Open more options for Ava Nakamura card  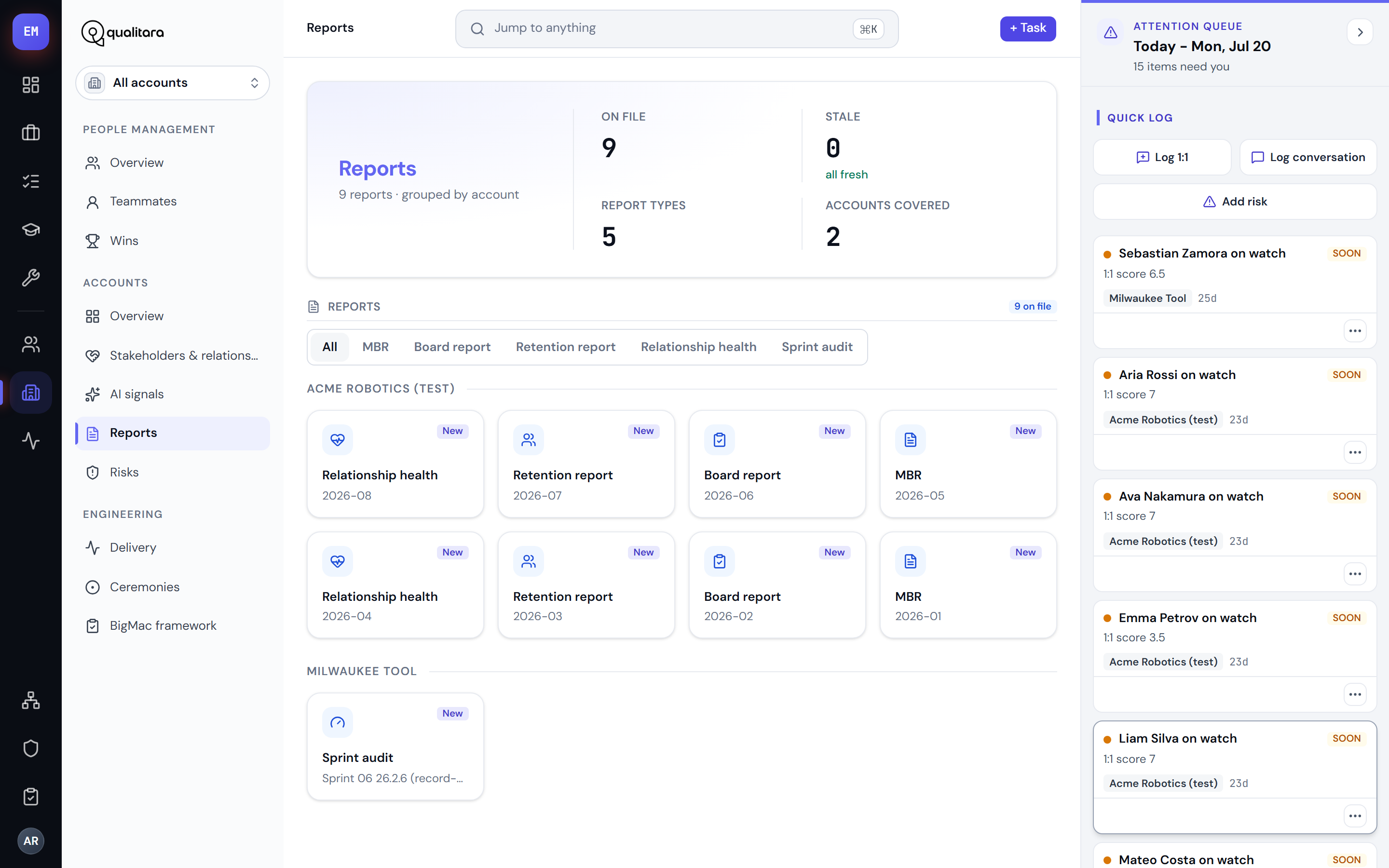1355,573
